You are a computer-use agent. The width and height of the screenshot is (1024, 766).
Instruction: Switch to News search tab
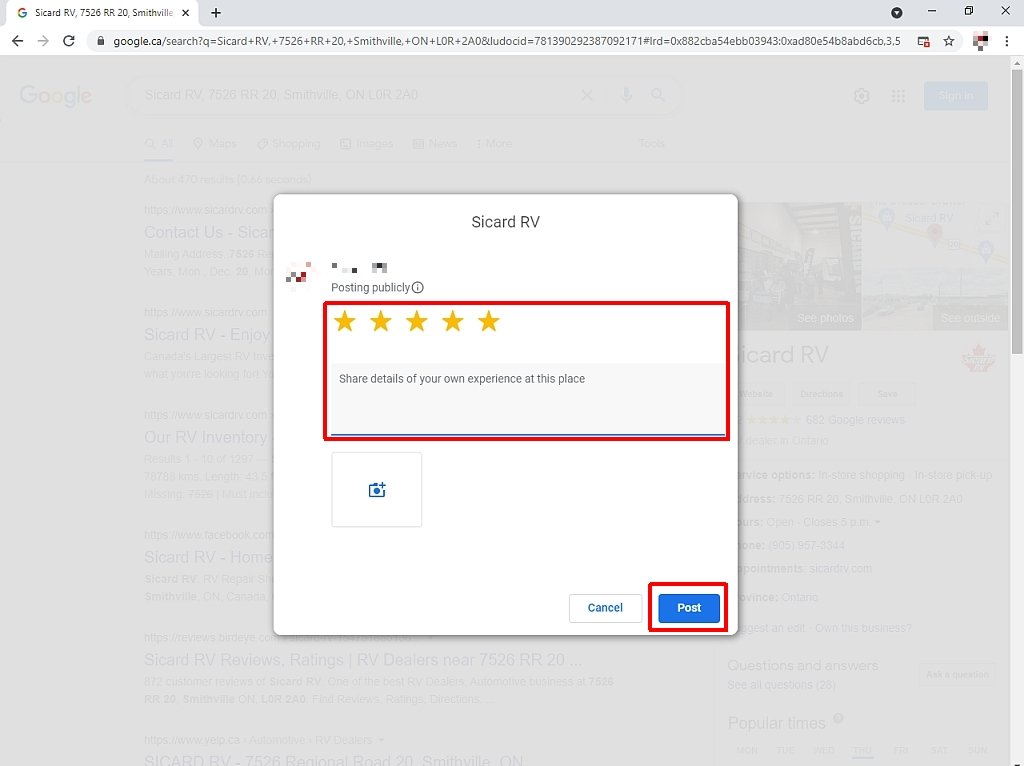click(x=435, y=144)
